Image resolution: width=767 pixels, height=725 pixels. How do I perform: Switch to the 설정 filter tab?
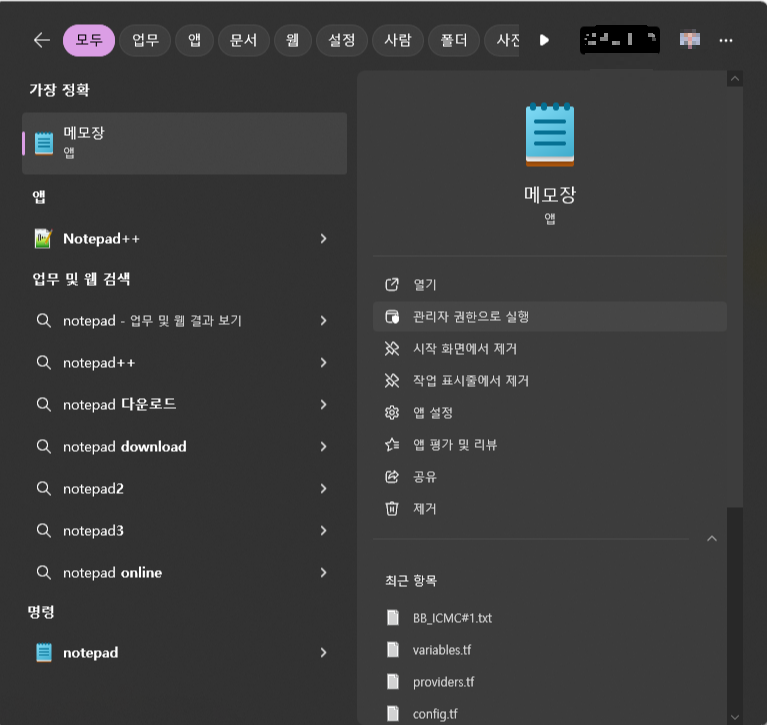341,40
